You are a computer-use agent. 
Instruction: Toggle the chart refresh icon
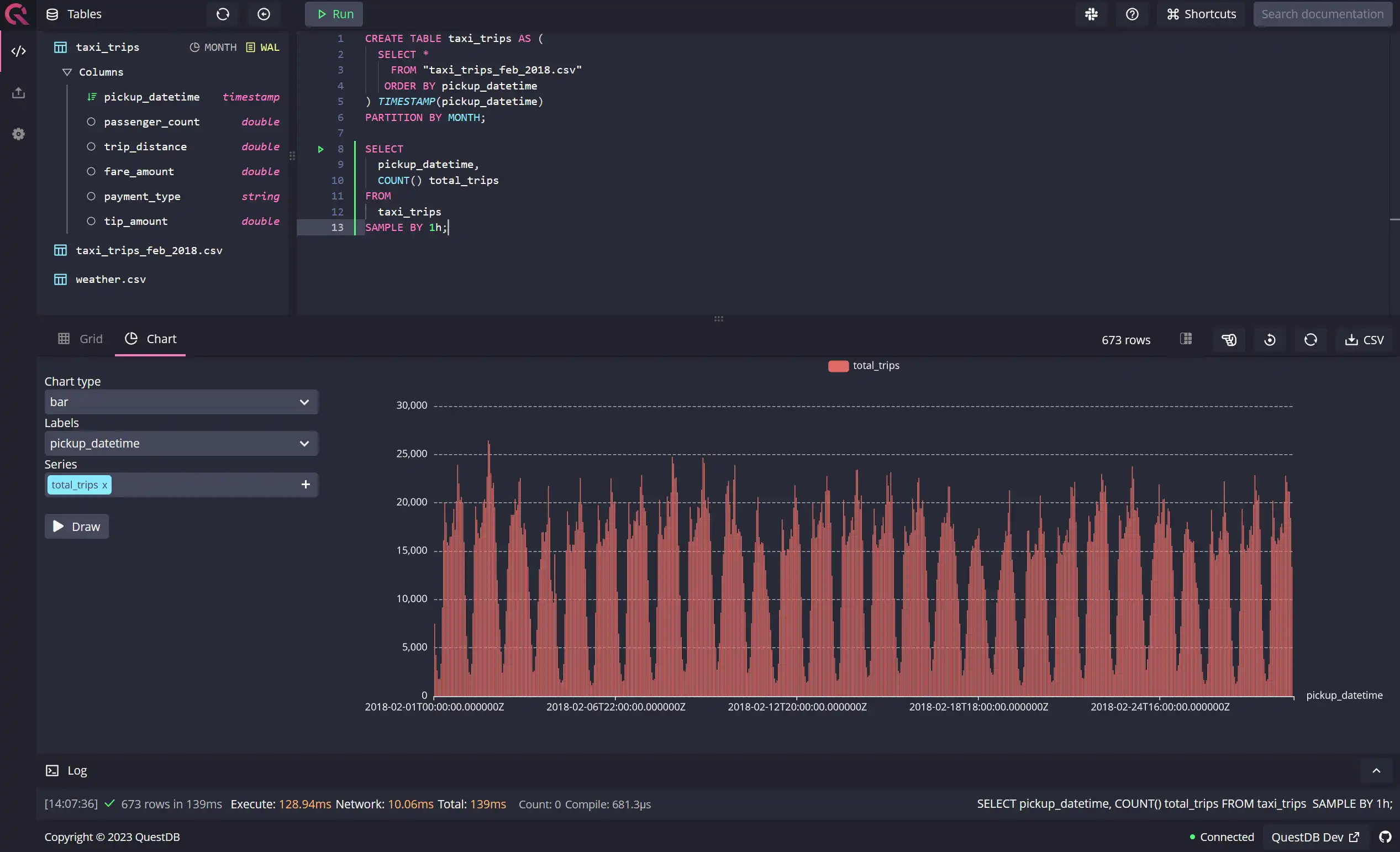point(1310,340)
